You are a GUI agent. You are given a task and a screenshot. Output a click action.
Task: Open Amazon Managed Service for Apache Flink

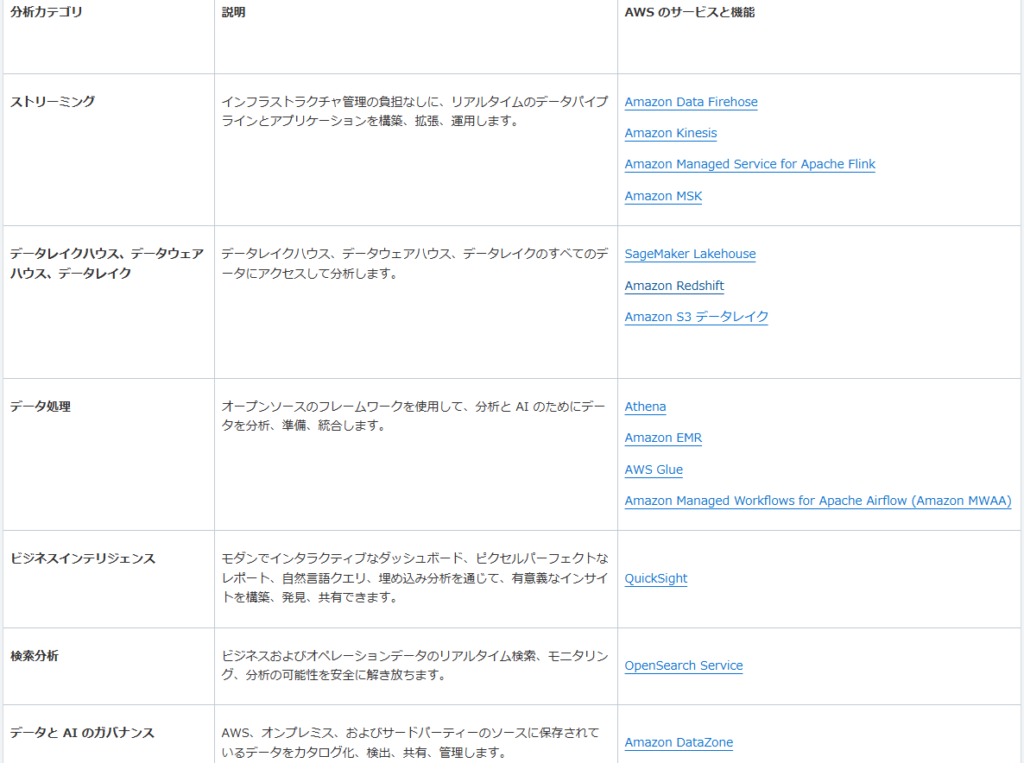pyautogui.click(x=749, y=164)
